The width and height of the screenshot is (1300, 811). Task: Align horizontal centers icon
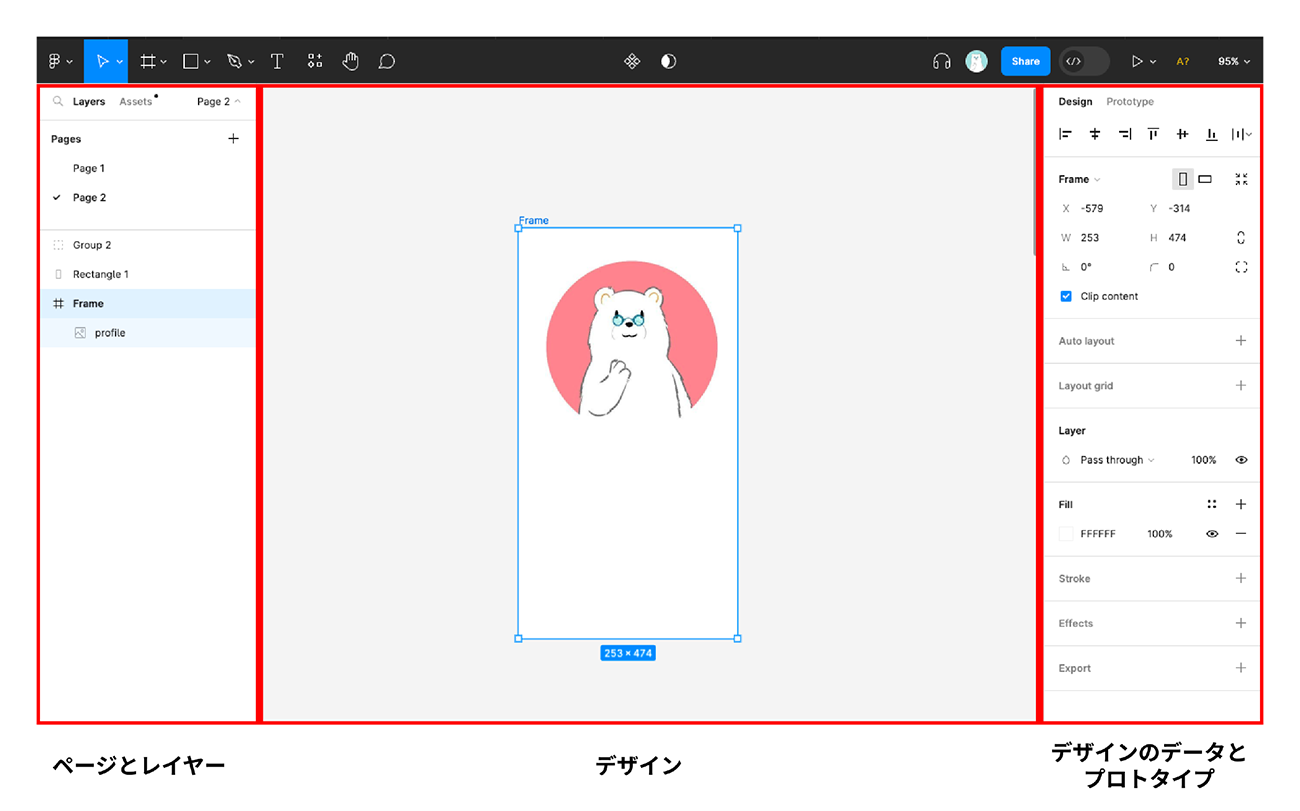[x=1095, y=134]
